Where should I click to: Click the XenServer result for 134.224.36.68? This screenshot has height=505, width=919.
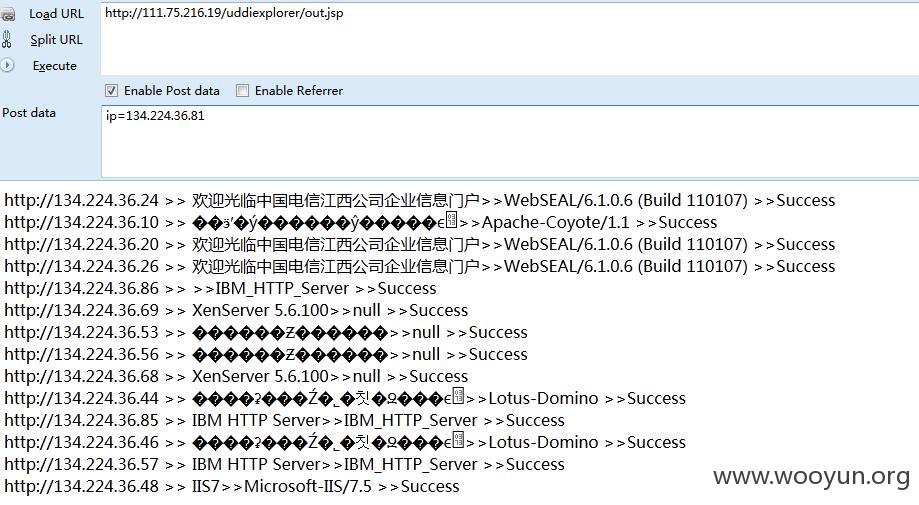click(x=236, y=376)
